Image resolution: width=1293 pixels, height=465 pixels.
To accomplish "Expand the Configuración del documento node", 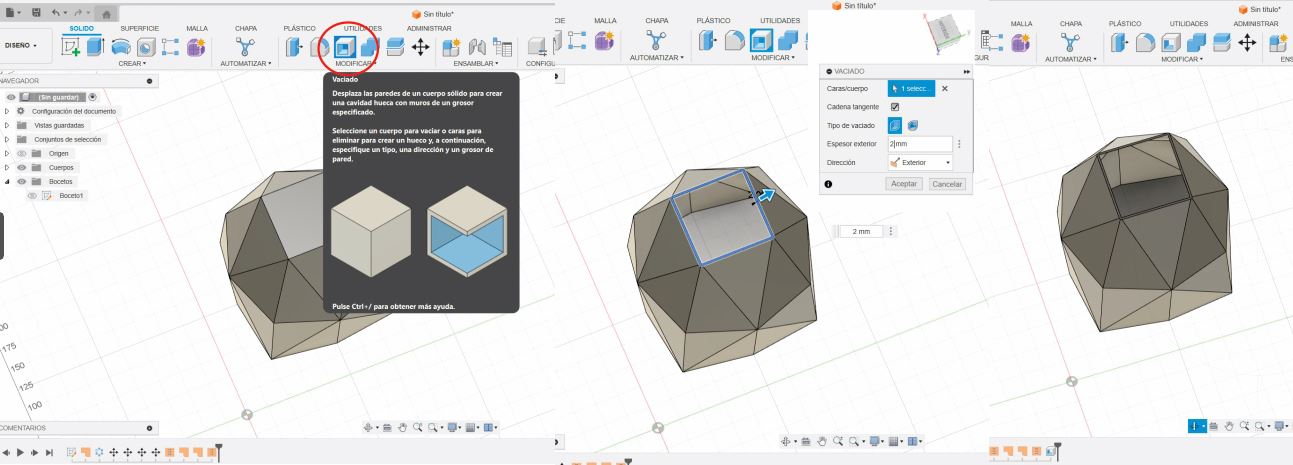I will point(7,111).
